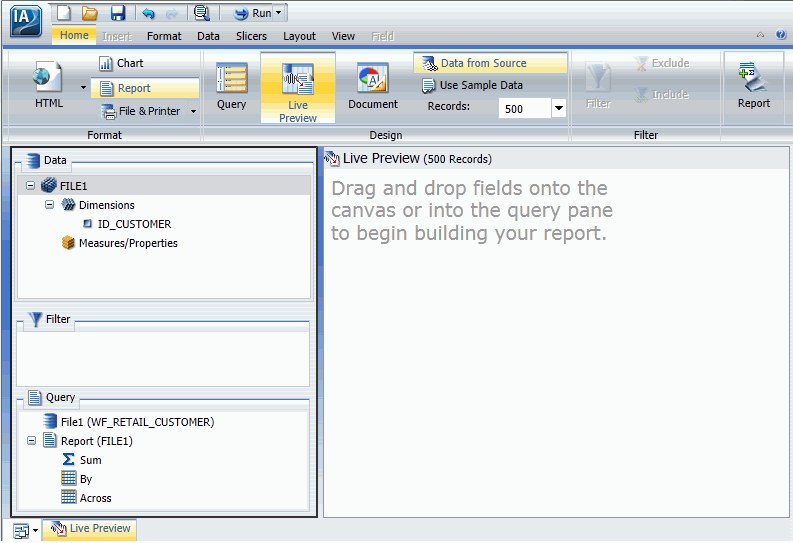Open the IA application menu button

click(25, 21)
